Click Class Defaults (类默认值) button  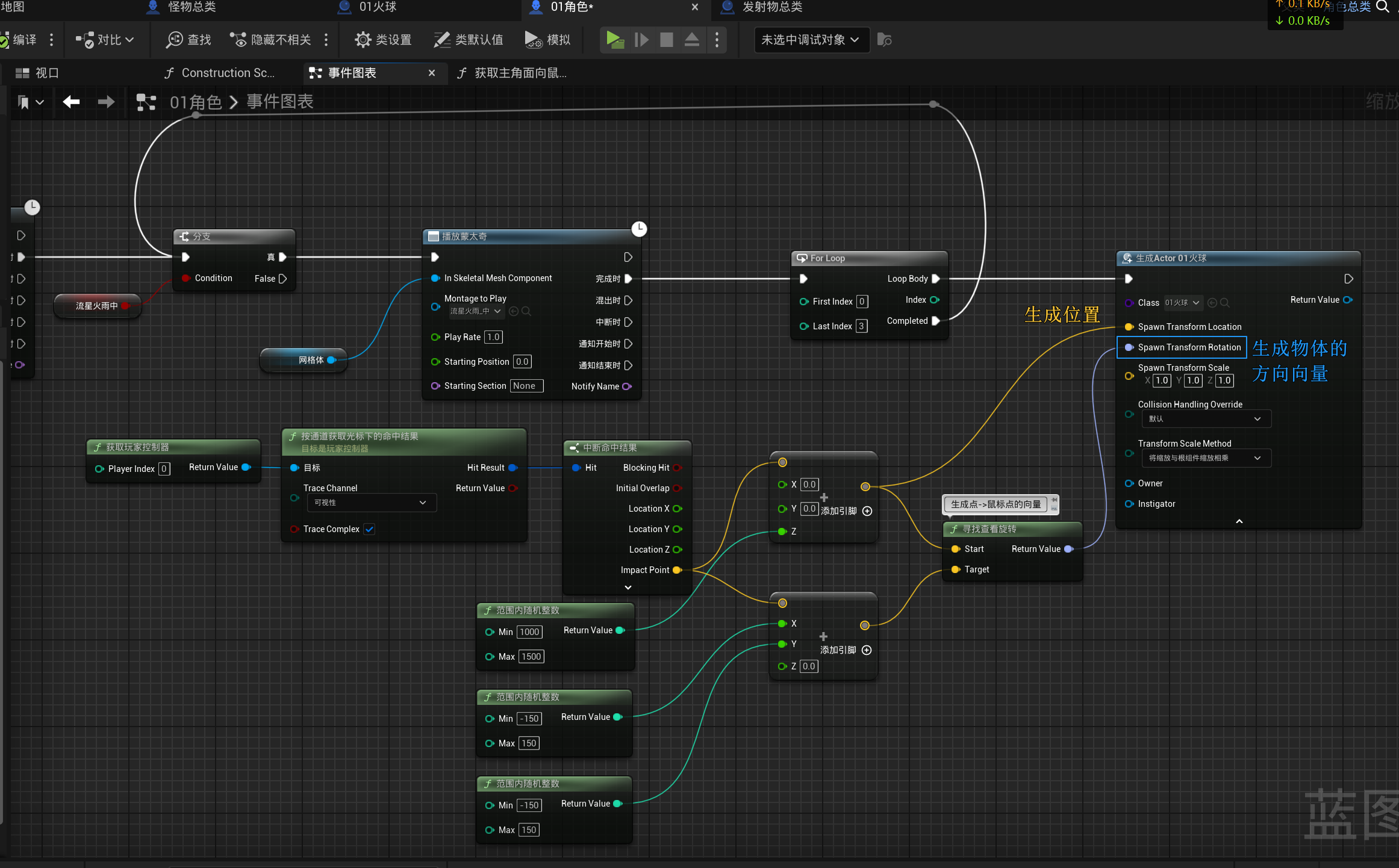point(469,40)
